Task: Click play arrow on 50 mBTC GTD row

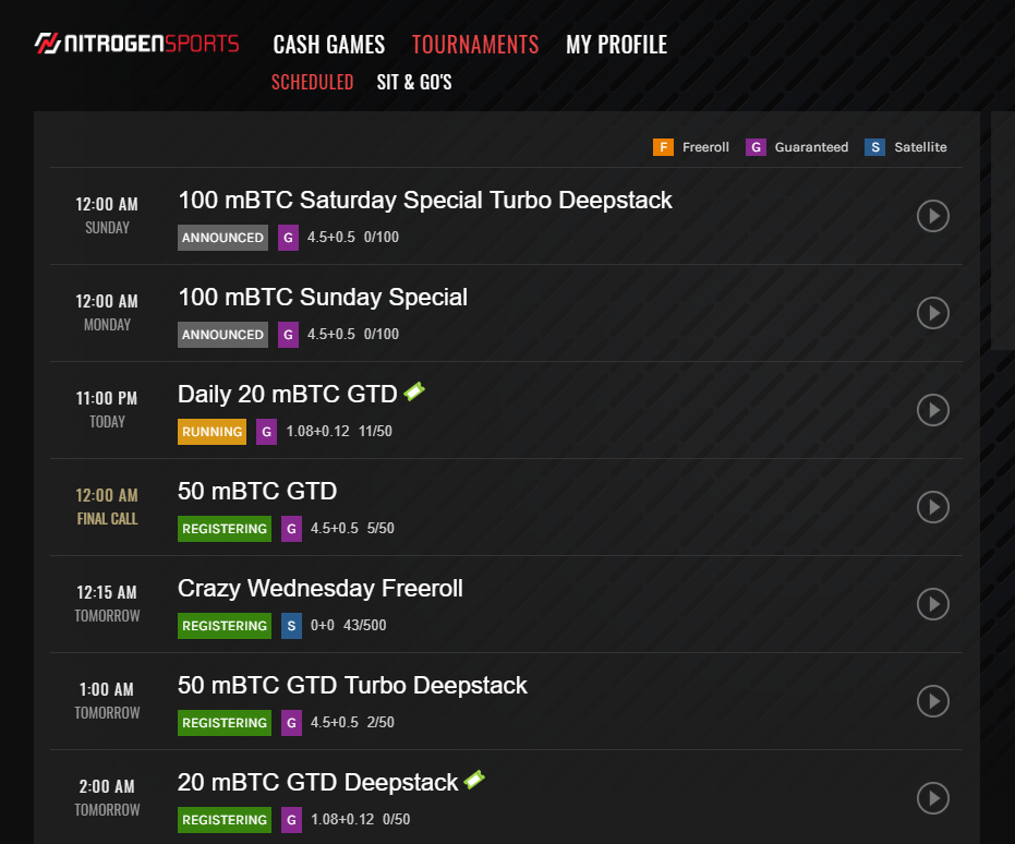Action: (x=932, y=507)
